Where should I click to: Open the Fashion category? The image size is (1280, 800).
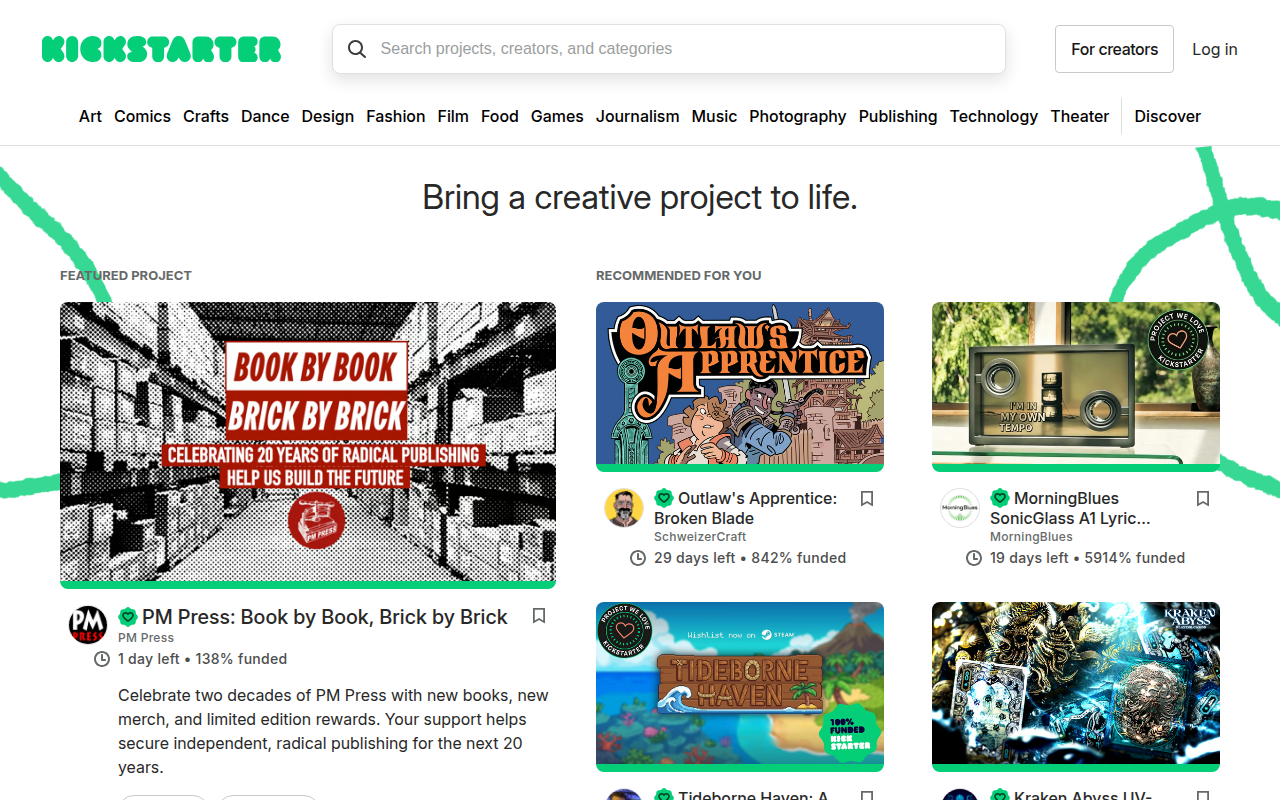coord(396,116)
